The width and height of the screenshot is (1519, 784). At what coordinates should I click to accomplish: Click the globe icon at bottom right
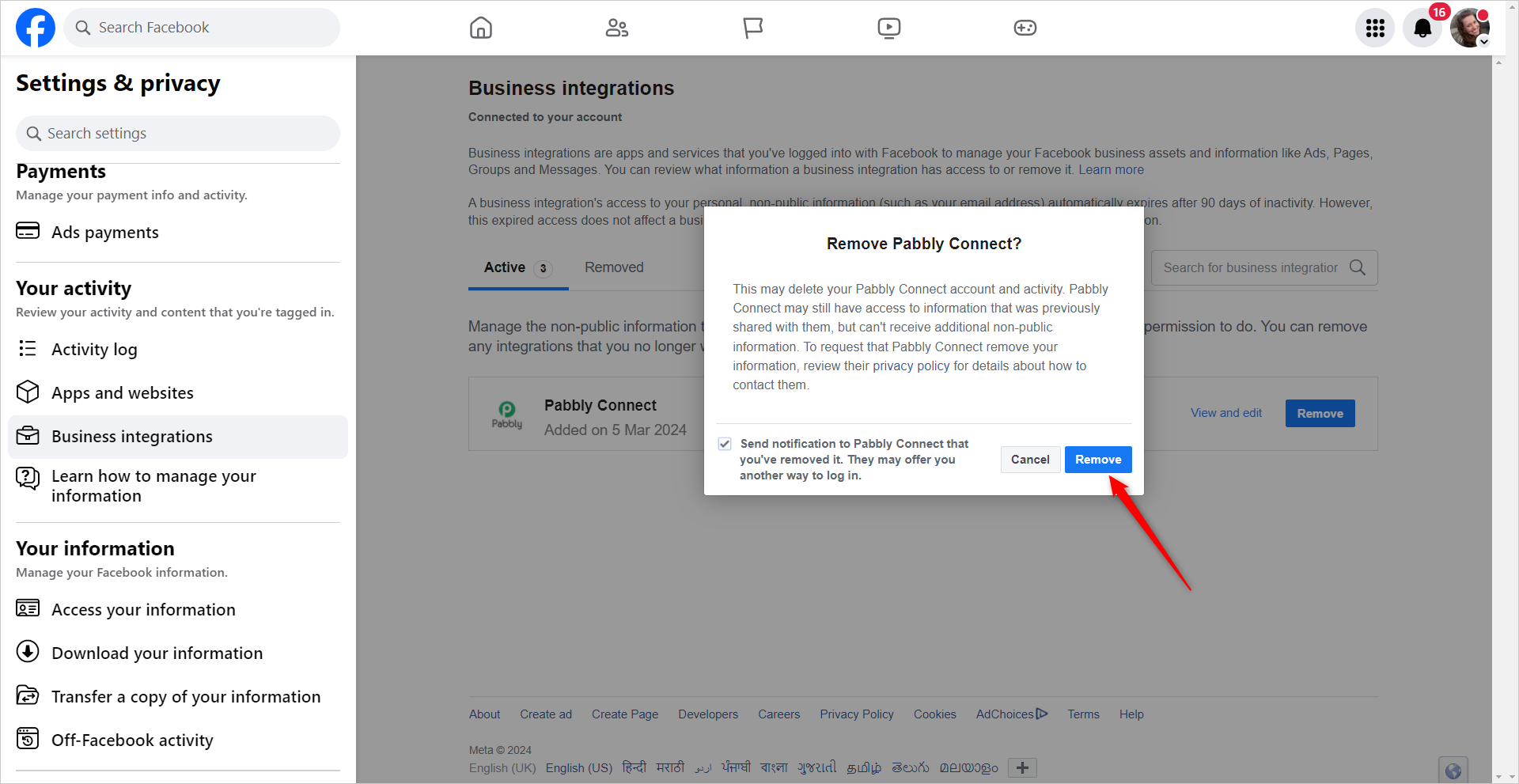(x=1453, y=771)
